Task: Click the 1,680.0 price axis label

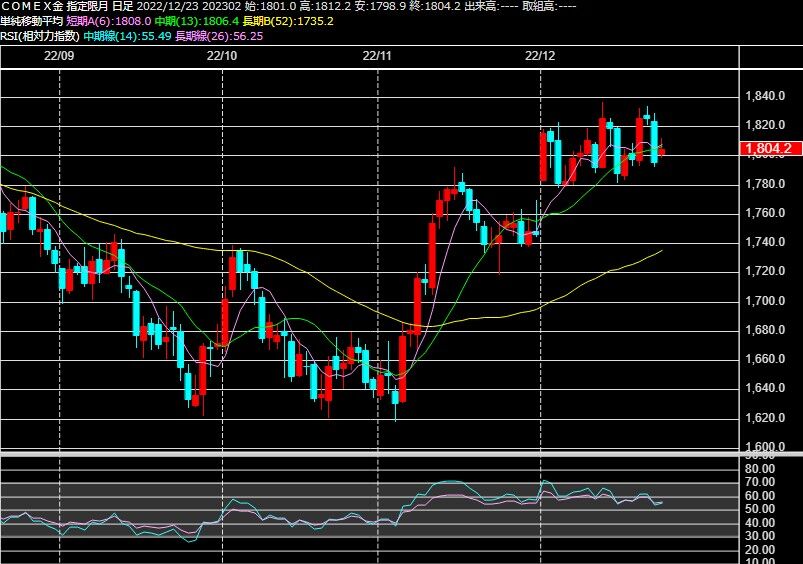Action: click(x=765, y=330)
